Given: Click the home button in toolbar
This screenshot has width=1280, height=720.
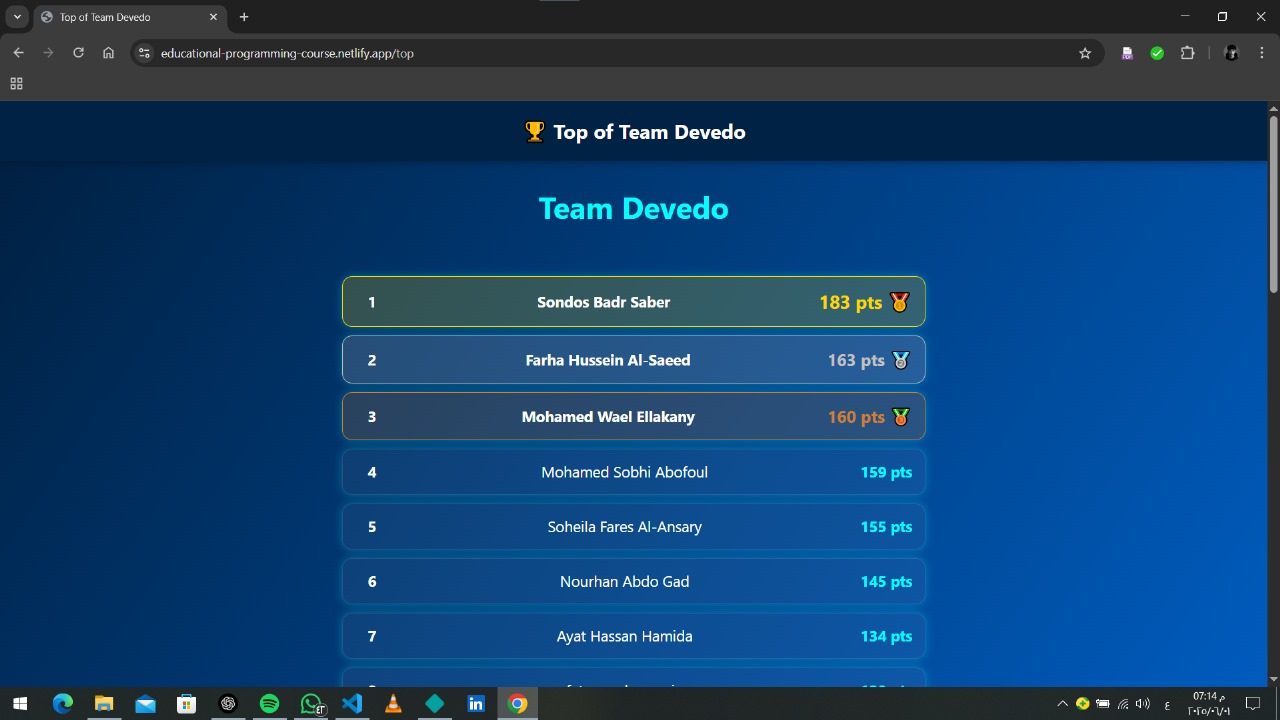Looking at the screenshot, I should (x=108, y=53).
